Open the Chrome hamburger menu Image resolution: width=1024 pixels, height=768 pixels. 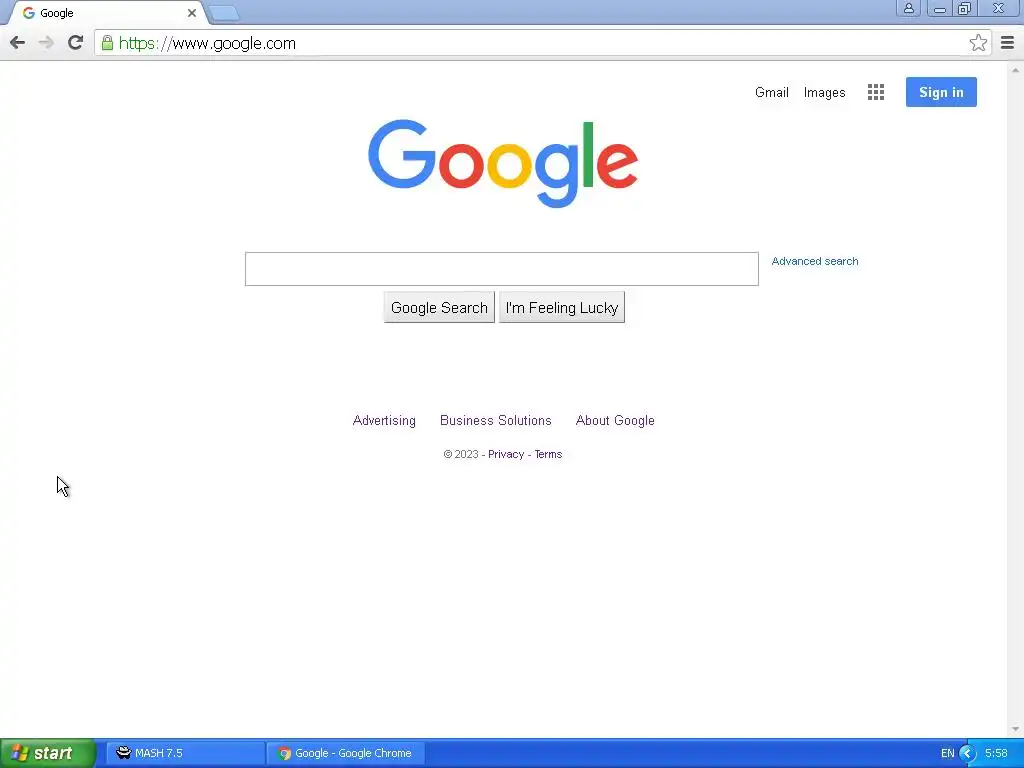(x=1007, y=43)
